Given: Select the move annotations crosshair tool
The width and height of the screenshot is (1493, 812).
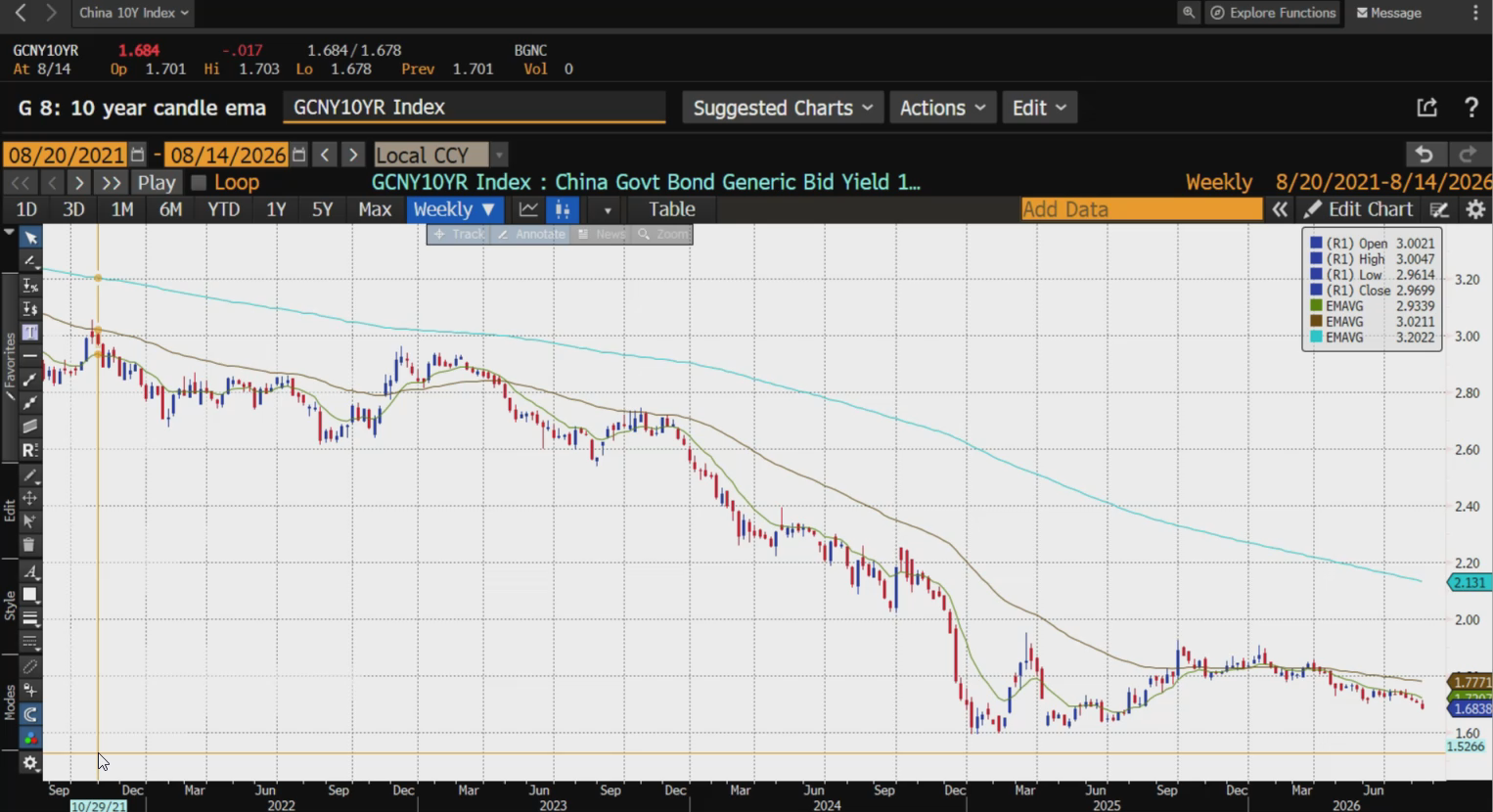Looking at the screenshot, I should 30,498.
